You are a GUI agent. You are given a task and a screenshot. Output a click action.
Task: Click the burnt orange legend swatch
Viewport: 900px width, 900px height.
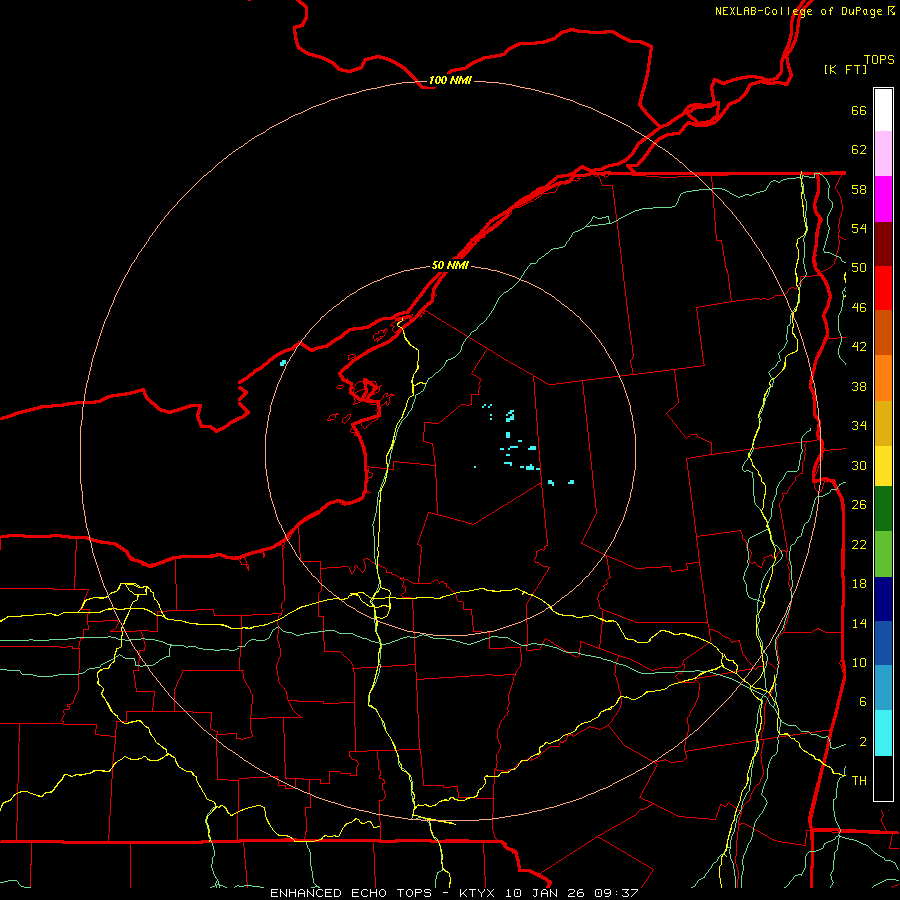883,332
